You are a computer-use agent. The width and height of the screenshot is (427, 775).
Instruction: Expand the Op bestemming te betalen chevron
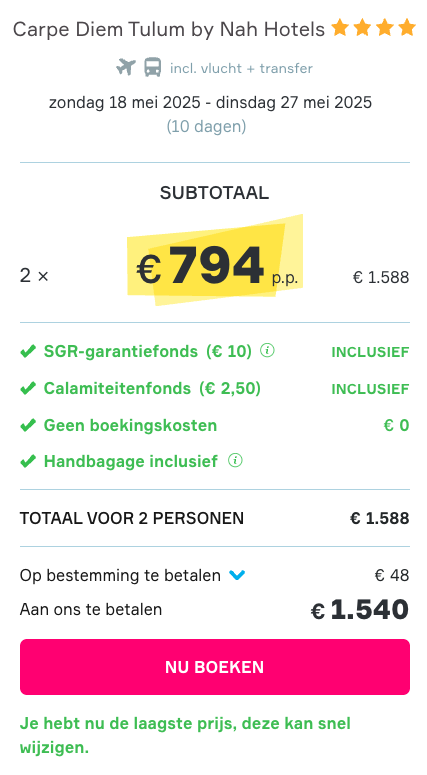click(237, 575)
